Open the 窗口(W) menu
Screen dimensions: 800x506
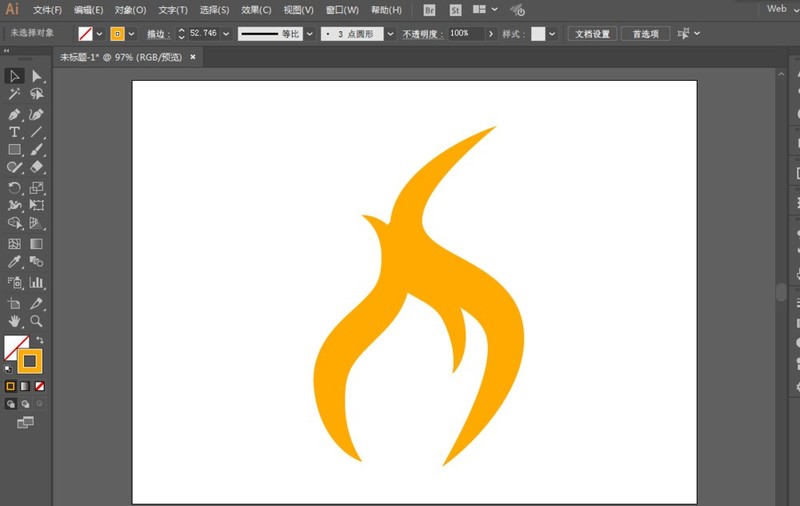[342, 10]
